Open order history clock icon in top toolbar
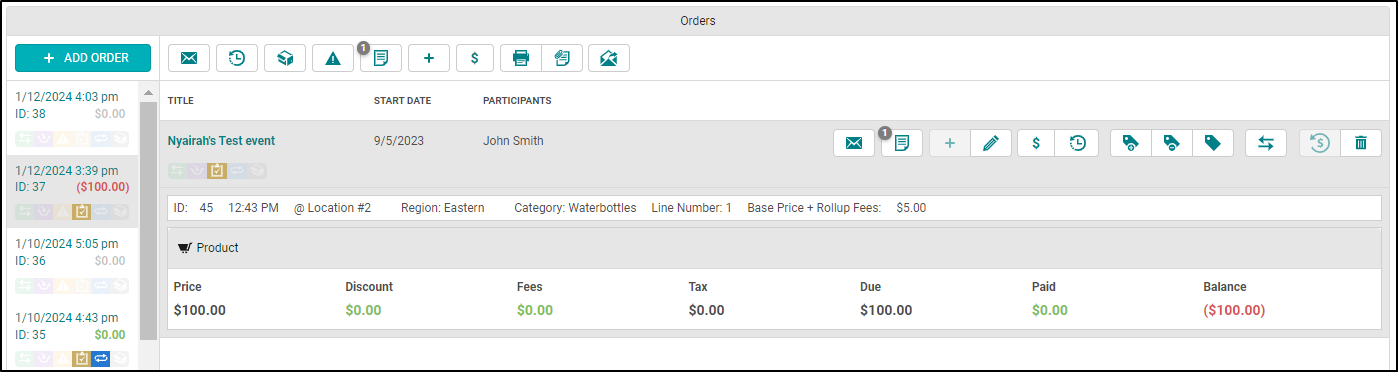 point(237,58)
